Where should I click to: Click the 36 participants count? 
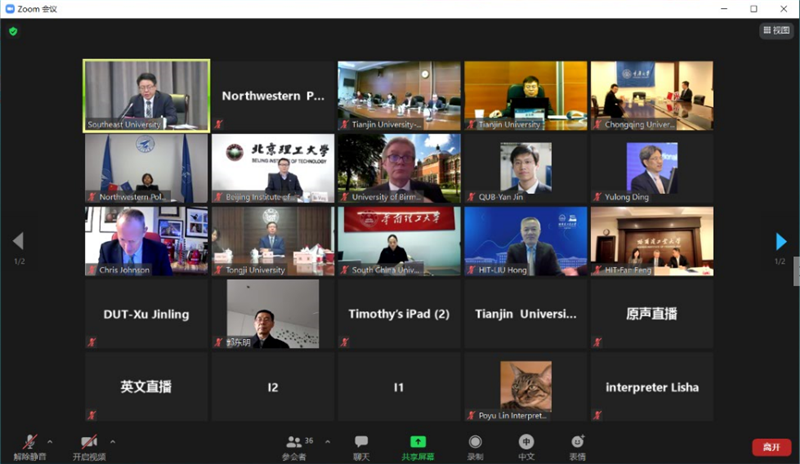click(309, 441)
